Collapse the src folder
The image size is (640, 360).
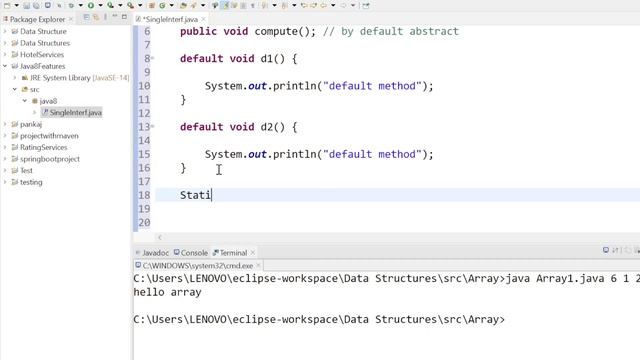[x=15, y=89]
